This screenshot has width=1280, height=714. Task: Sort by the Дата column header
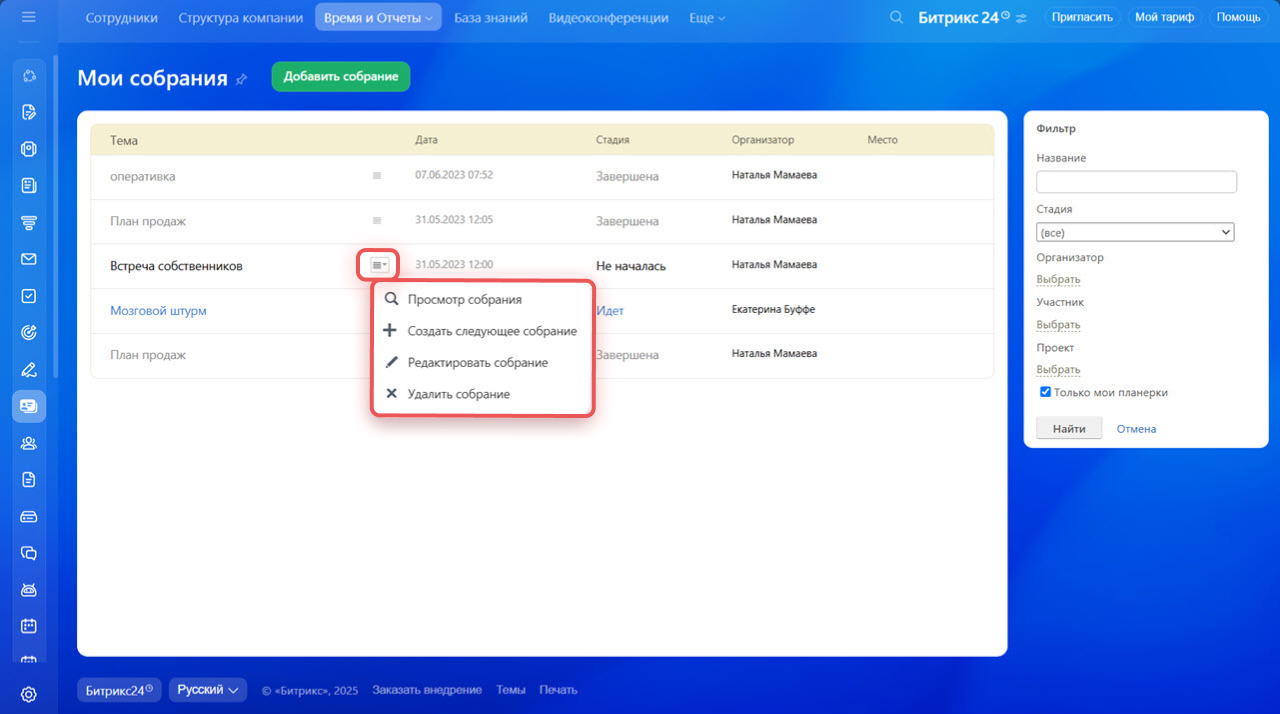pyautogui.click(x=426, y=140)
